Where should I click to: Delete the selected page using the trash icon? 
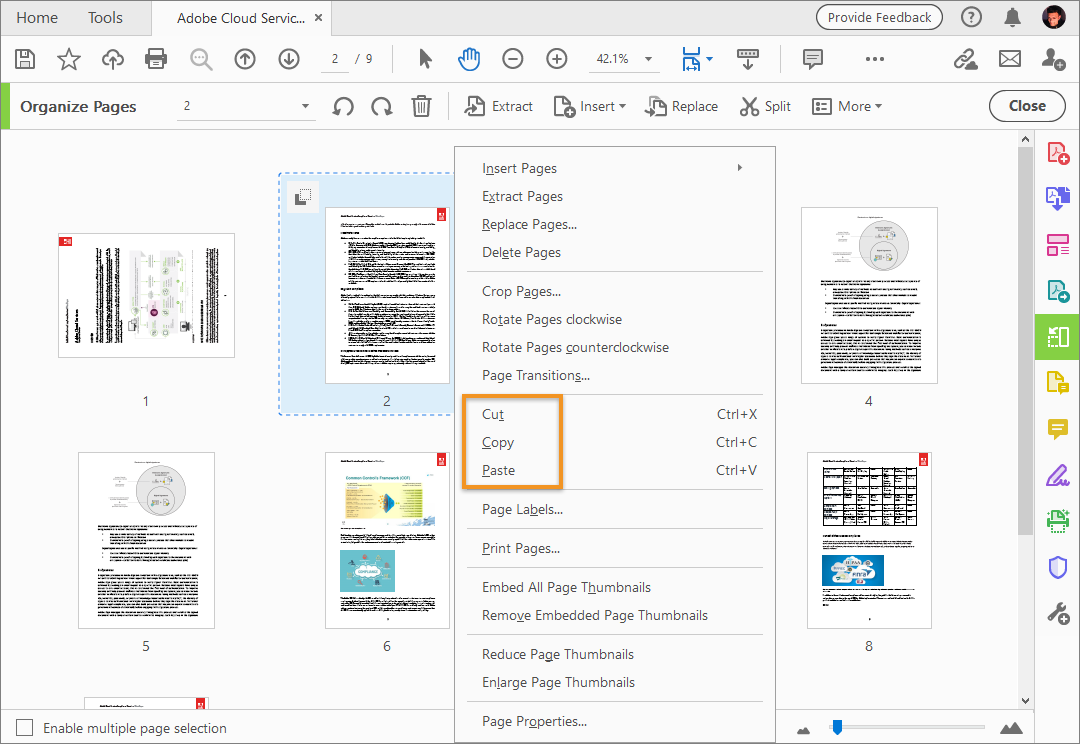421,105
